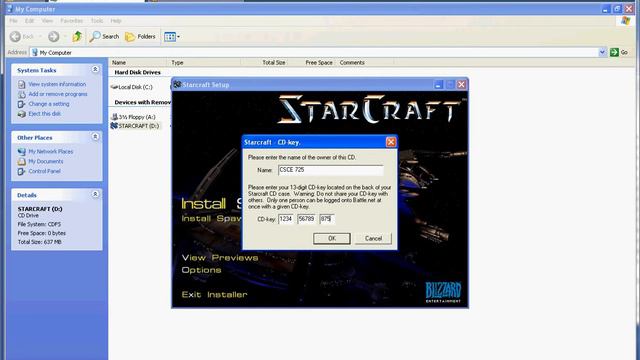Click the first CD-key field containing 1234
The image size is (640, 360).
tap(286, 219)
